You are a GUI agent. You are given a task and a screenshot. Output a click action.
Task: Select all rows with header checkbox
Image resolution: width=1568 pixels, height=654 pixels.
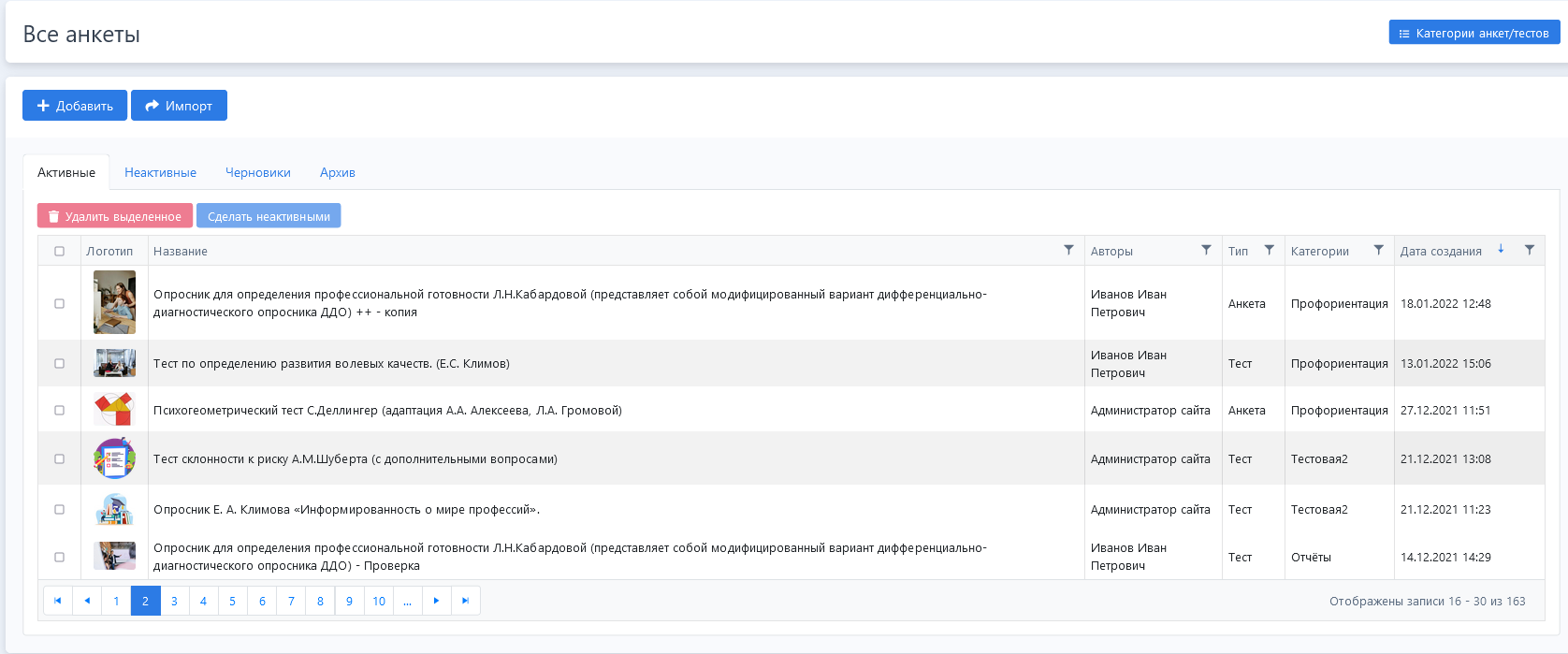click(x=60, y=251)
